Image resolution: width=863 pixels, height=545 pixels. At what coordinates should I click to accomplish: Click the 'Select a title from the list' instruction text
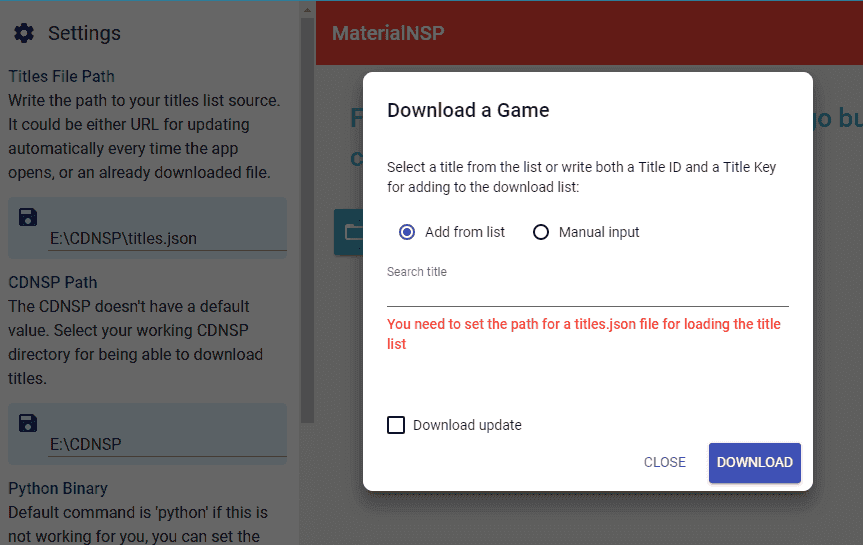pyautogui.click(x=582, y=177)
